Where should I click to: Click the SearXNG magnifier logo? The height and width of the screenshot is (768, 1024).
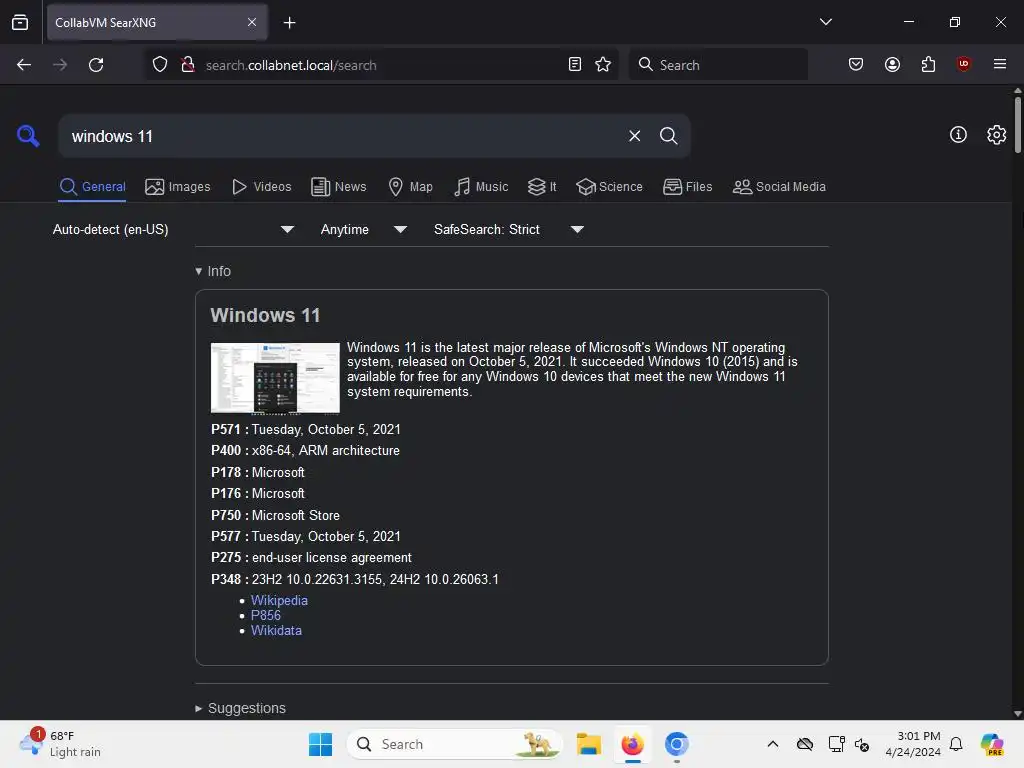tap(28, 136)
